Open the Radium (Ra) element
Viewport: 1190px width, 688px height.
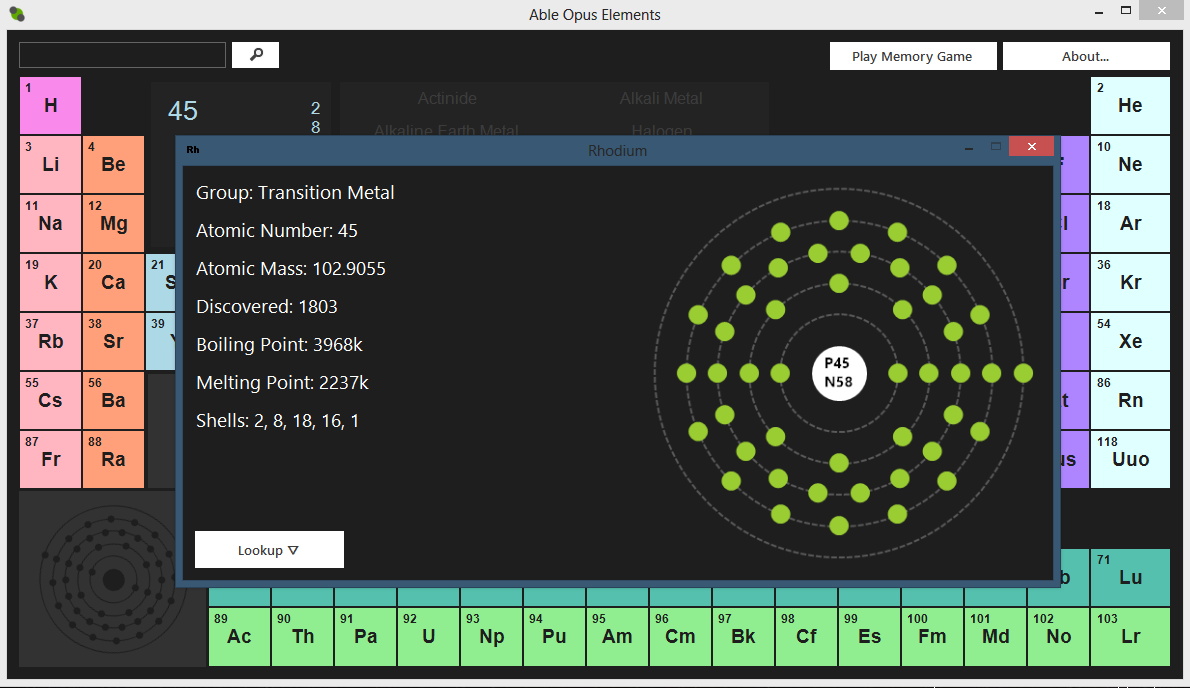coord(113,460)
